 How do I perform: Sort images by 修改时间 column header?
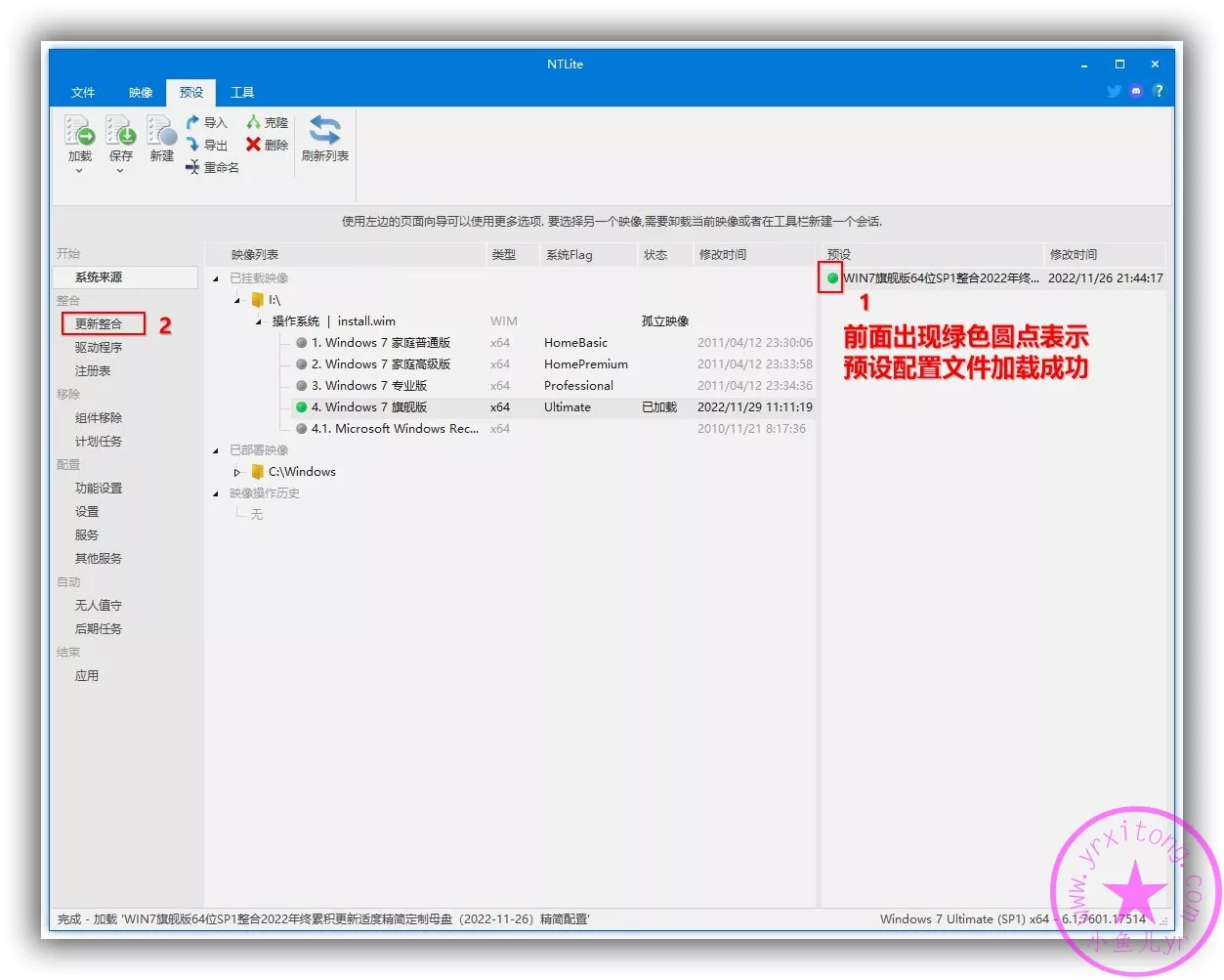pos(753,255)
